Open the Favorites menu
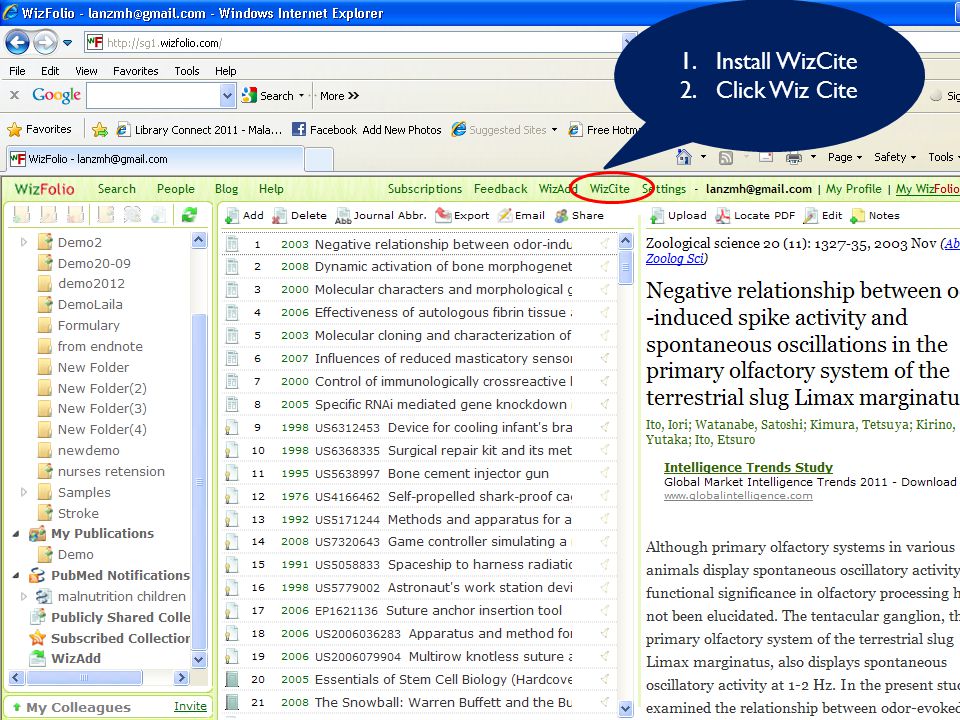 point(135,71)
